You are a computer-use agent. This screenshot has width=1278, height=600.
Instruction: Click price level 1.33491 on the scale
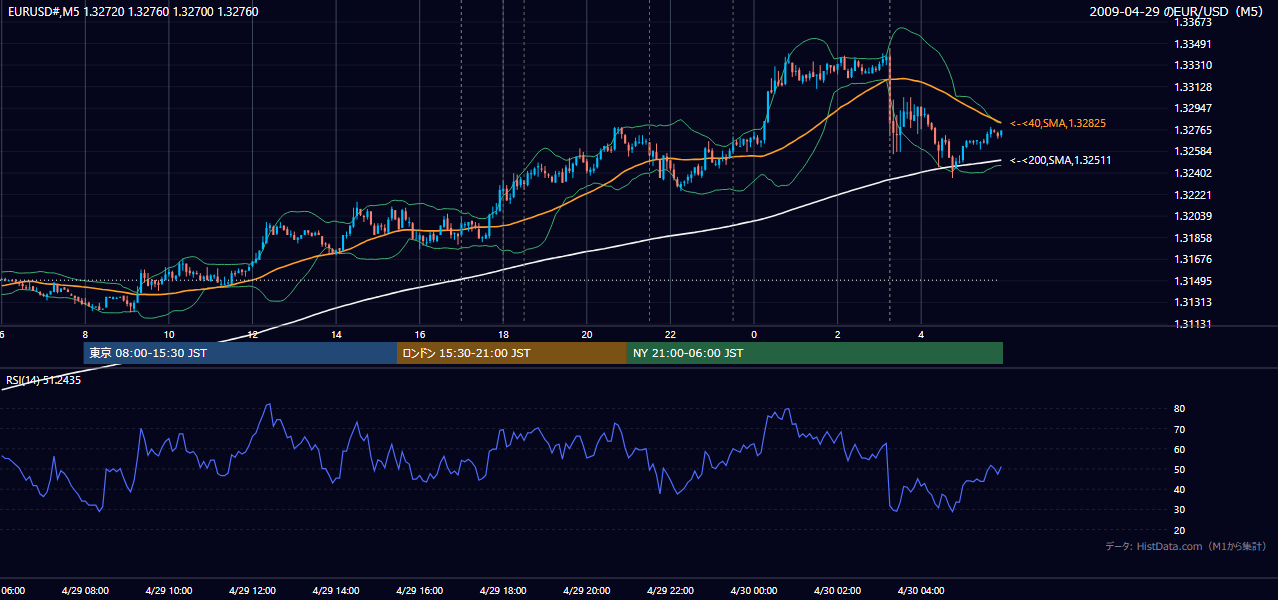pyautogui.click(x=1194, y=44)
